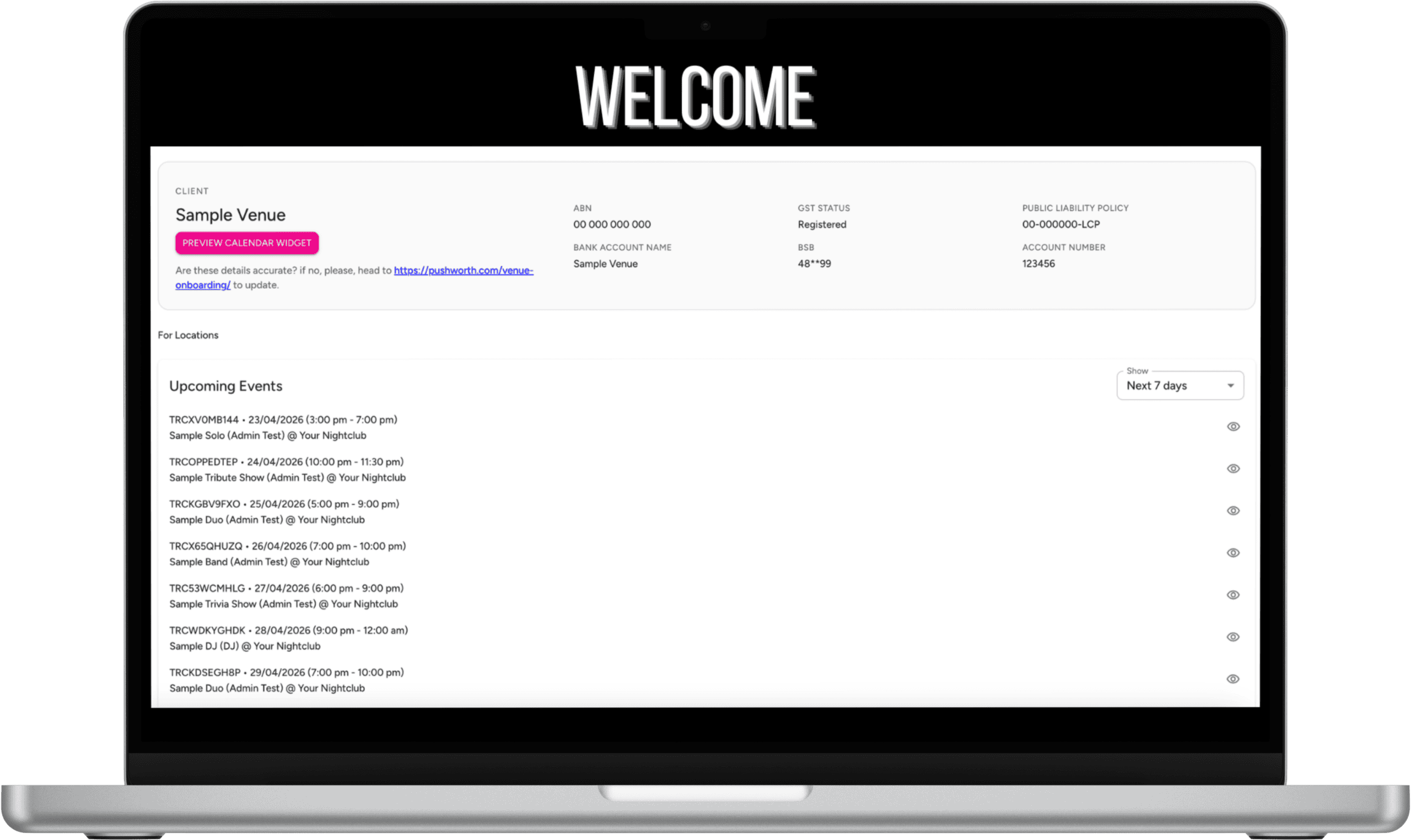Image resolution: width=1411 pixels, height=840 pixels.
Task: Click the Sample Venue client name
Action: coord(230,215)
